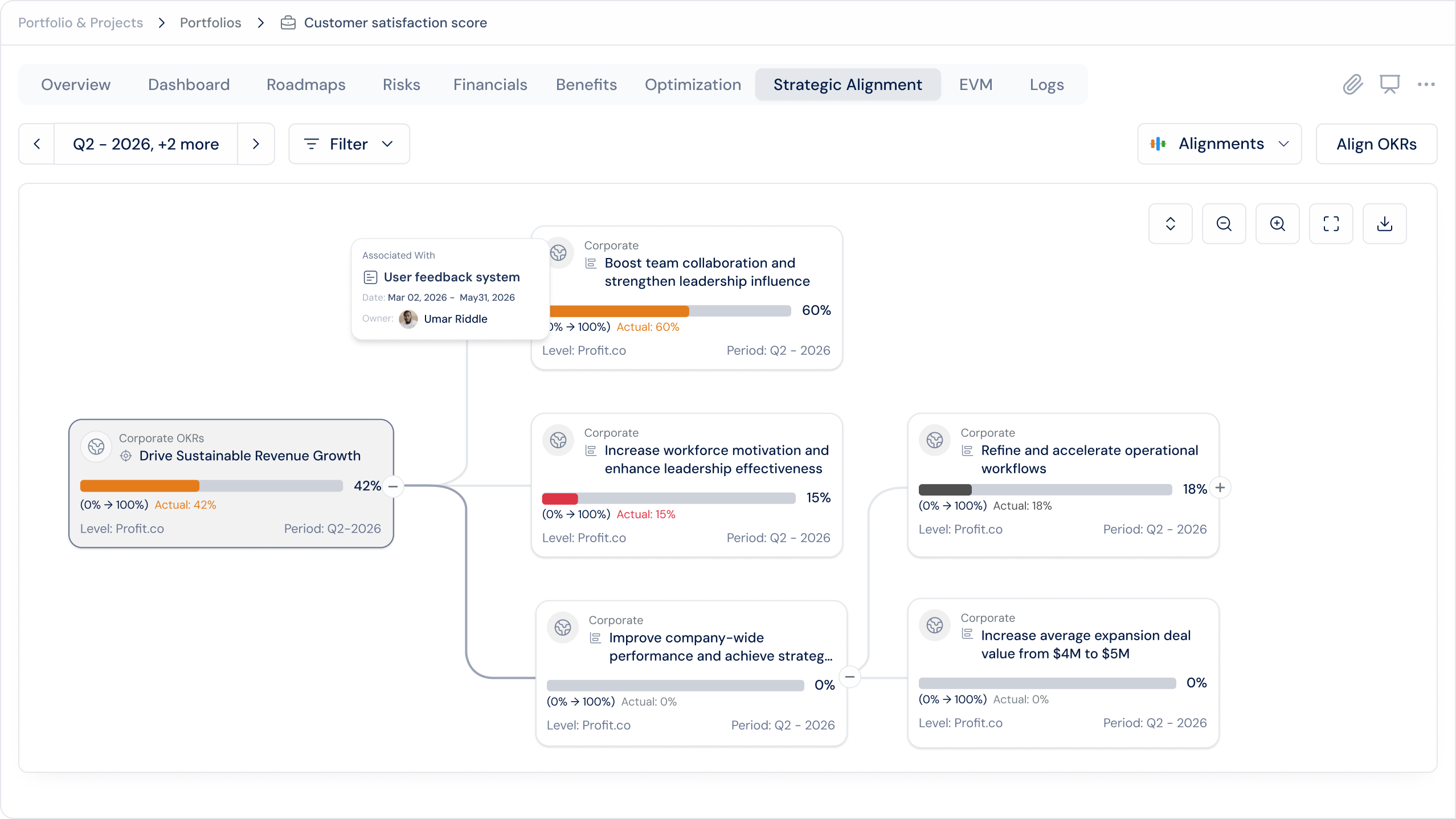Screen dimensions: 1456x819
Task: Switch to the Optimization tab
Action: point(693,85)
